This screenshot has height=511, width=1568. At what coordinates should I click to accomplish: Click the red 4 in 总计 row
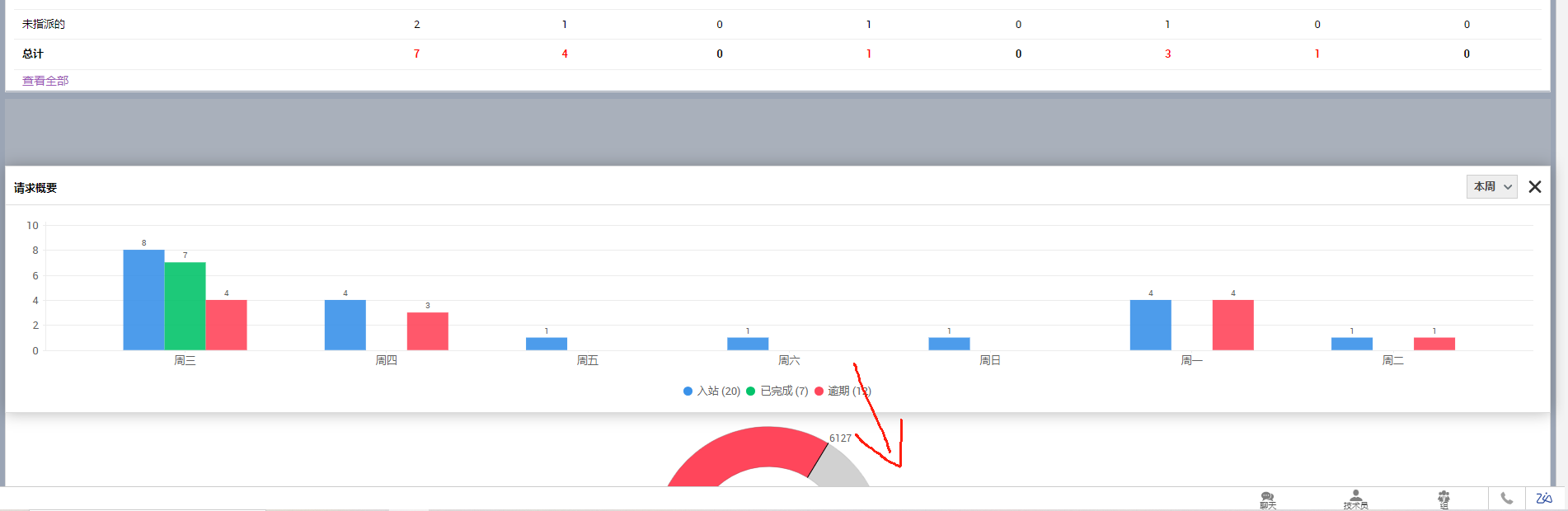click(565, 54)
